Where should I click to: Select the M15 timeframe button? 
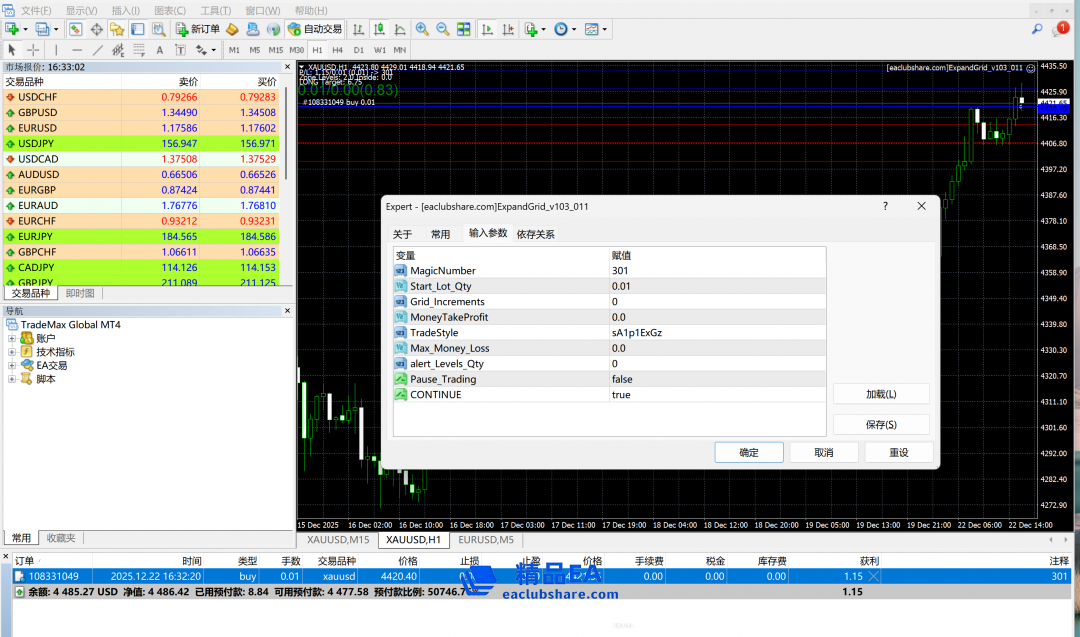click(x=275, y=50)
